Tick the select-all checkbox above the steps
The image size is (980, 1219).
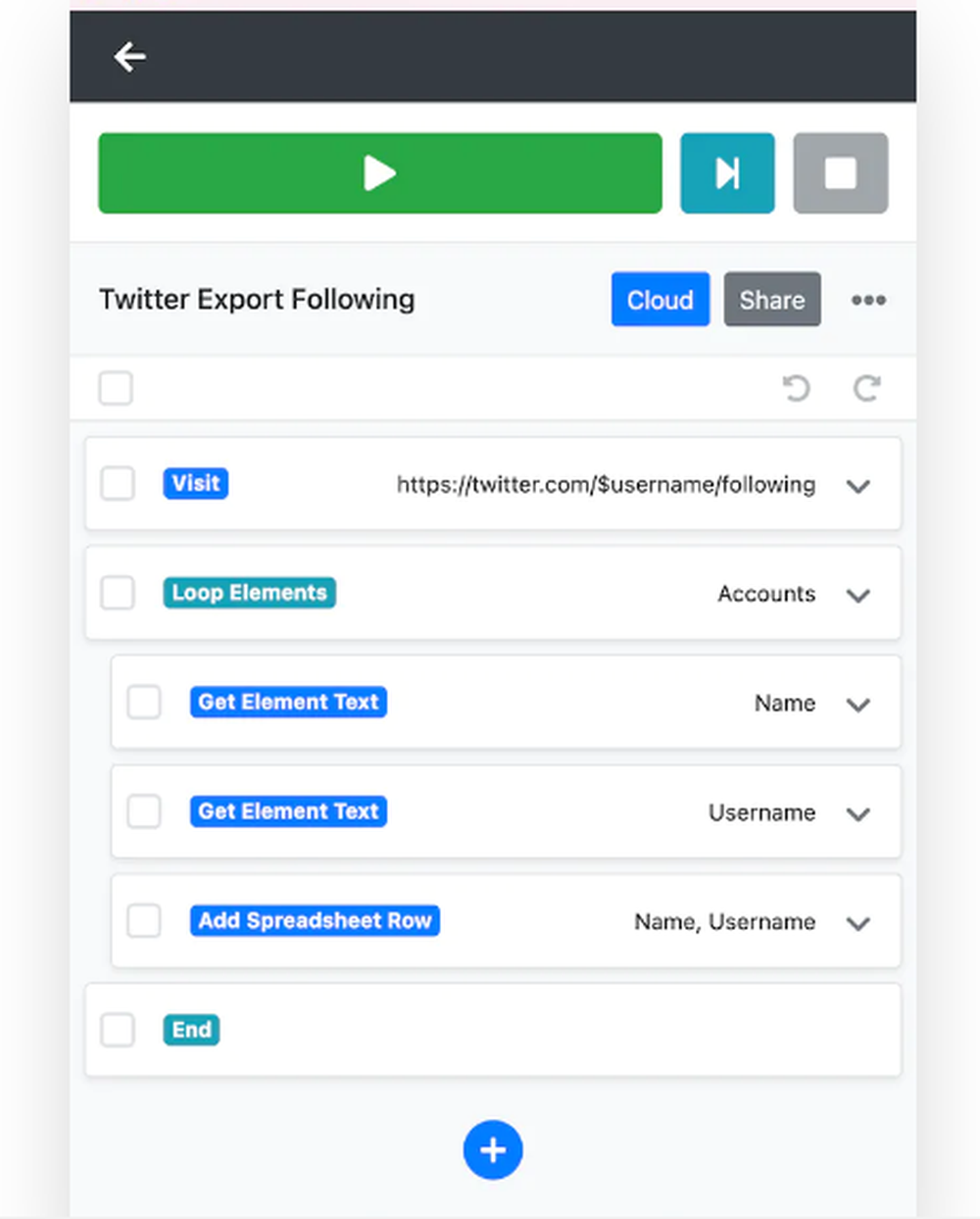[x=116, y=388]
